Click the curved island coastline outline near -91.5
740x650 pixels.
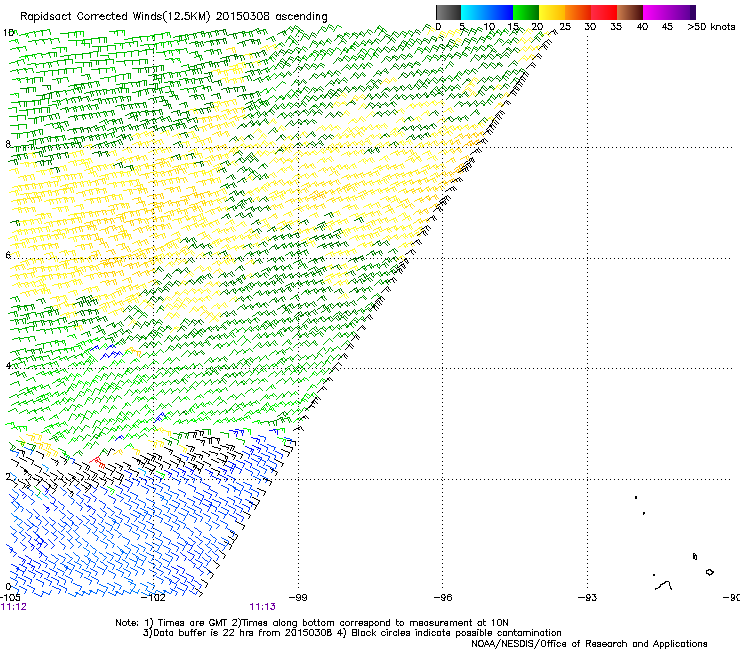tap(664, 585)
